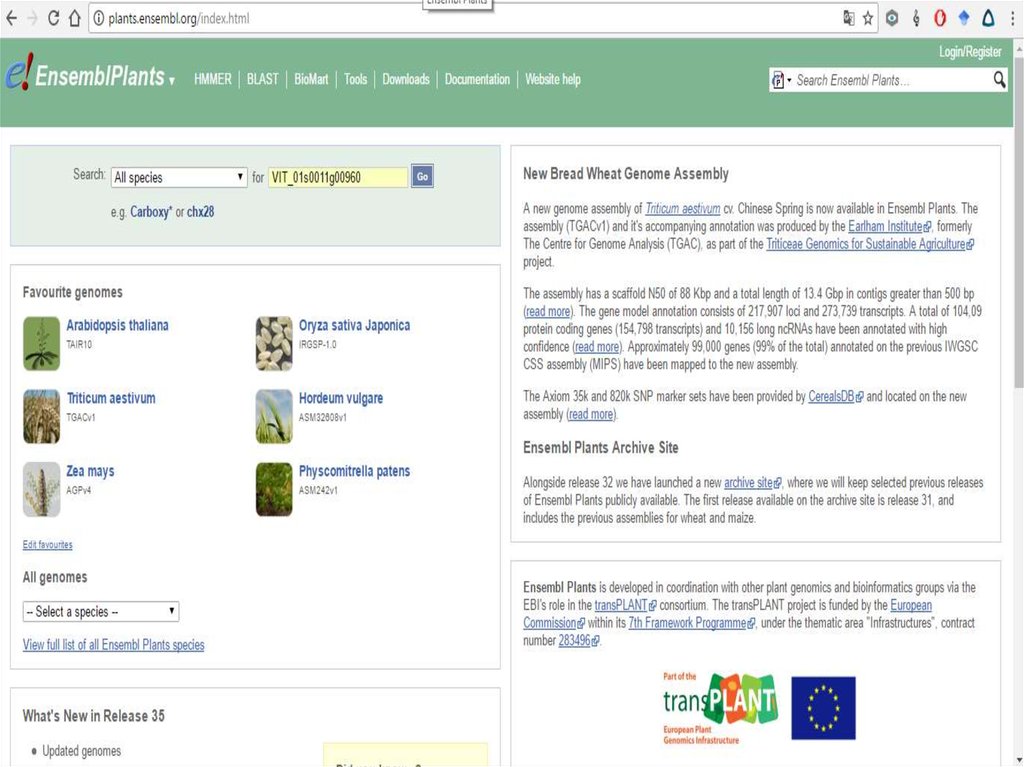Go to the Downloads menu item

(405, 79)
